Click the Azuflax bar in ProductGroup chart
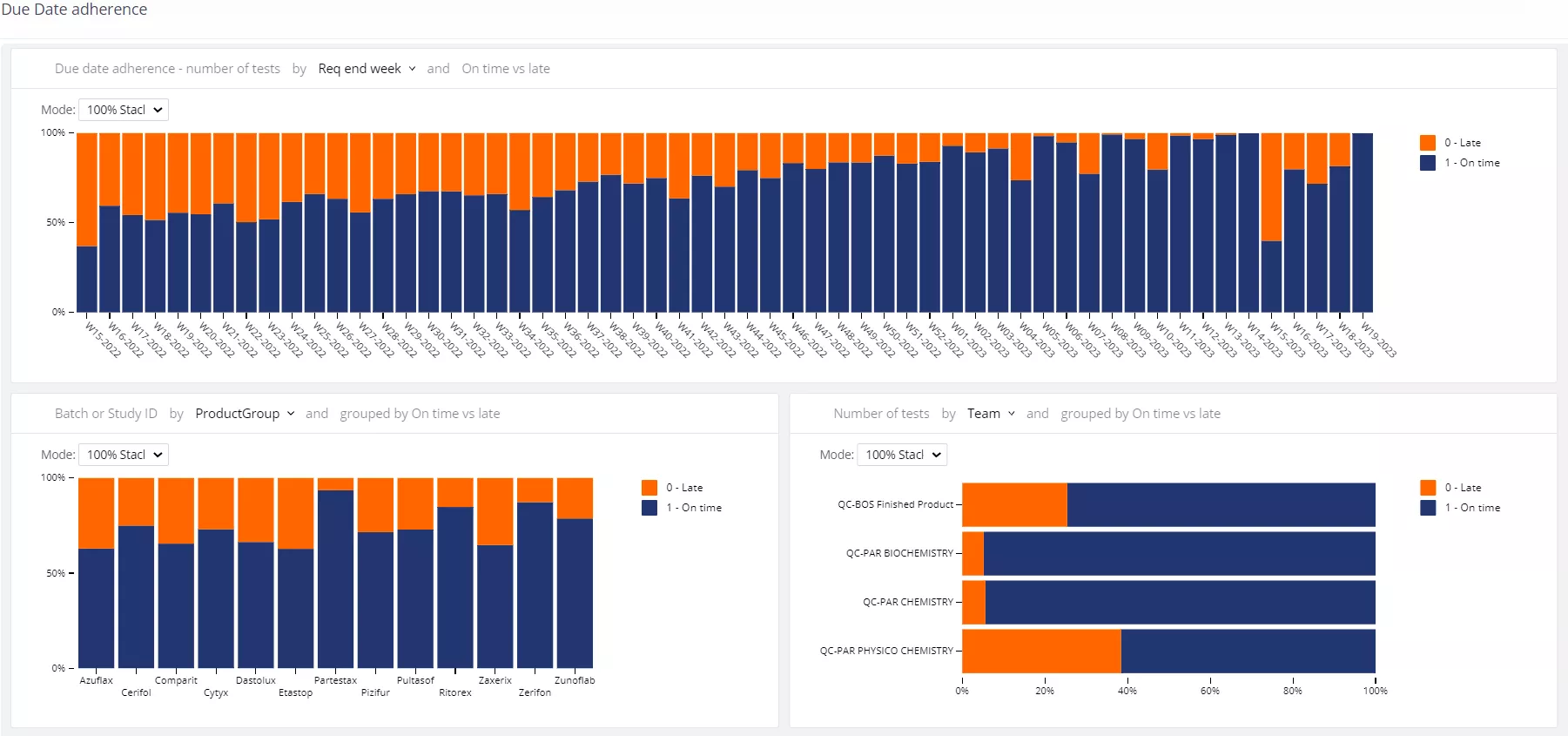Viewport: 1568px width, 736px height. (x=97, y=573)
